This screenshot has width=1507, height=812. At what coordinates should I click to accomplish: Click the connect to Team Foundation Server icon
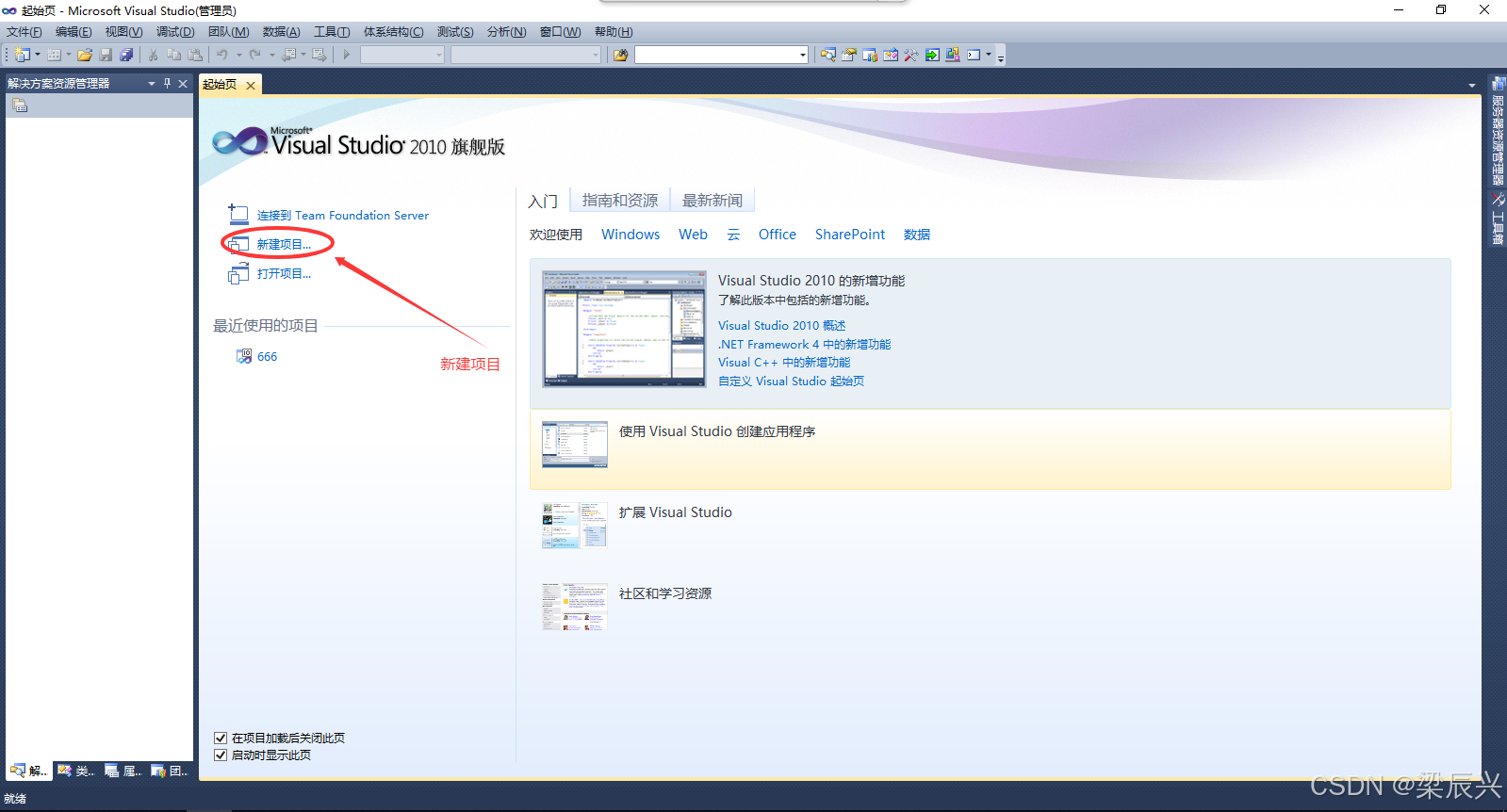238,215
